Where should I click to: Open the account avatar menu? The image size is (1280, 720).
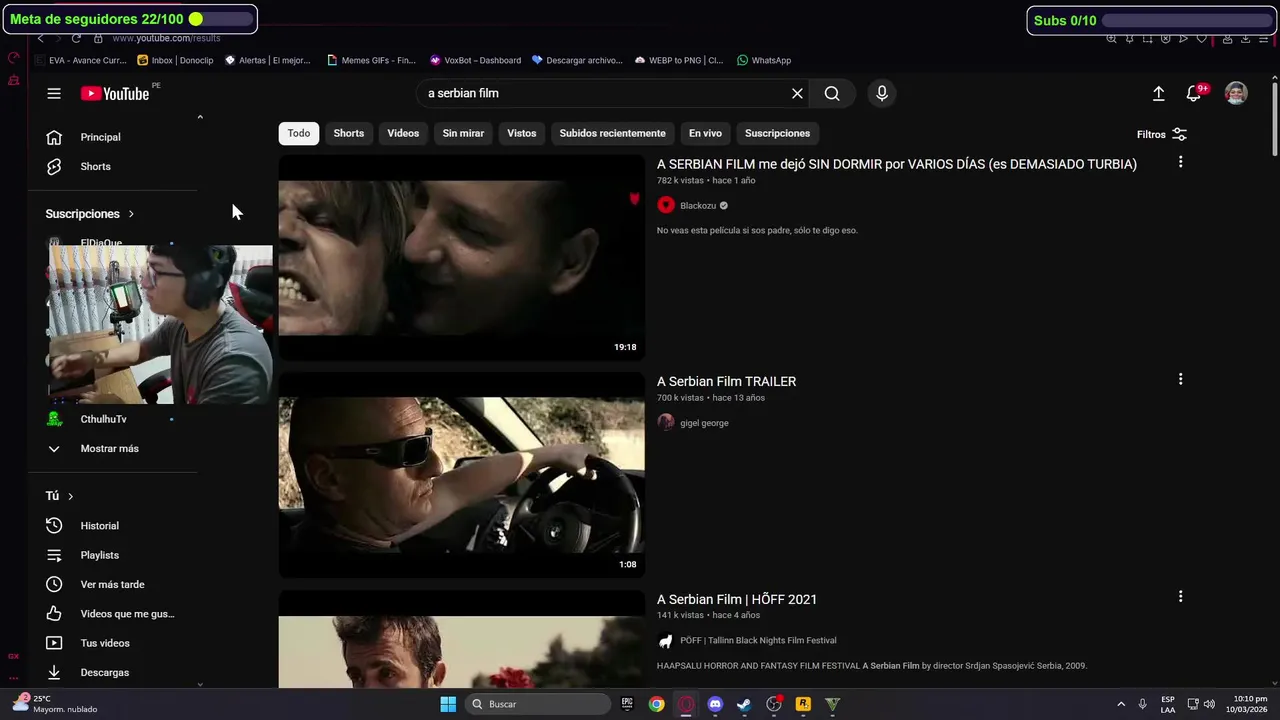point(1236,93)
